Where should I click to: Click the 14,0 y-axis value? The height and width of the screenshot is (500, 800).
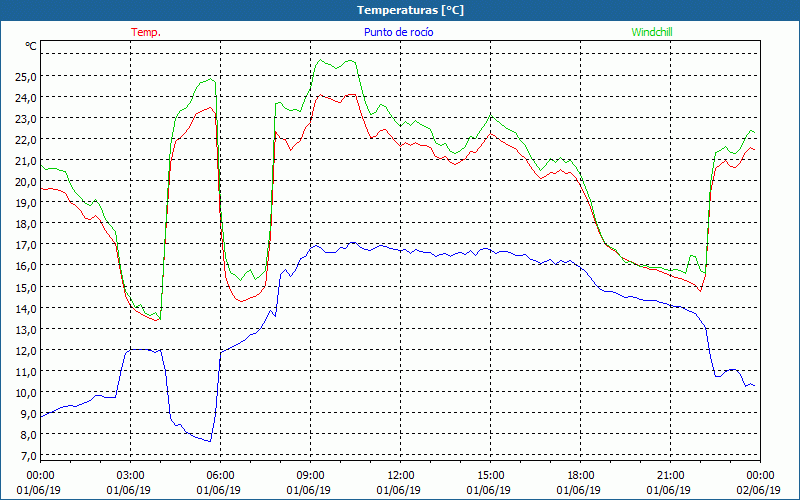(x=27, y=308)
